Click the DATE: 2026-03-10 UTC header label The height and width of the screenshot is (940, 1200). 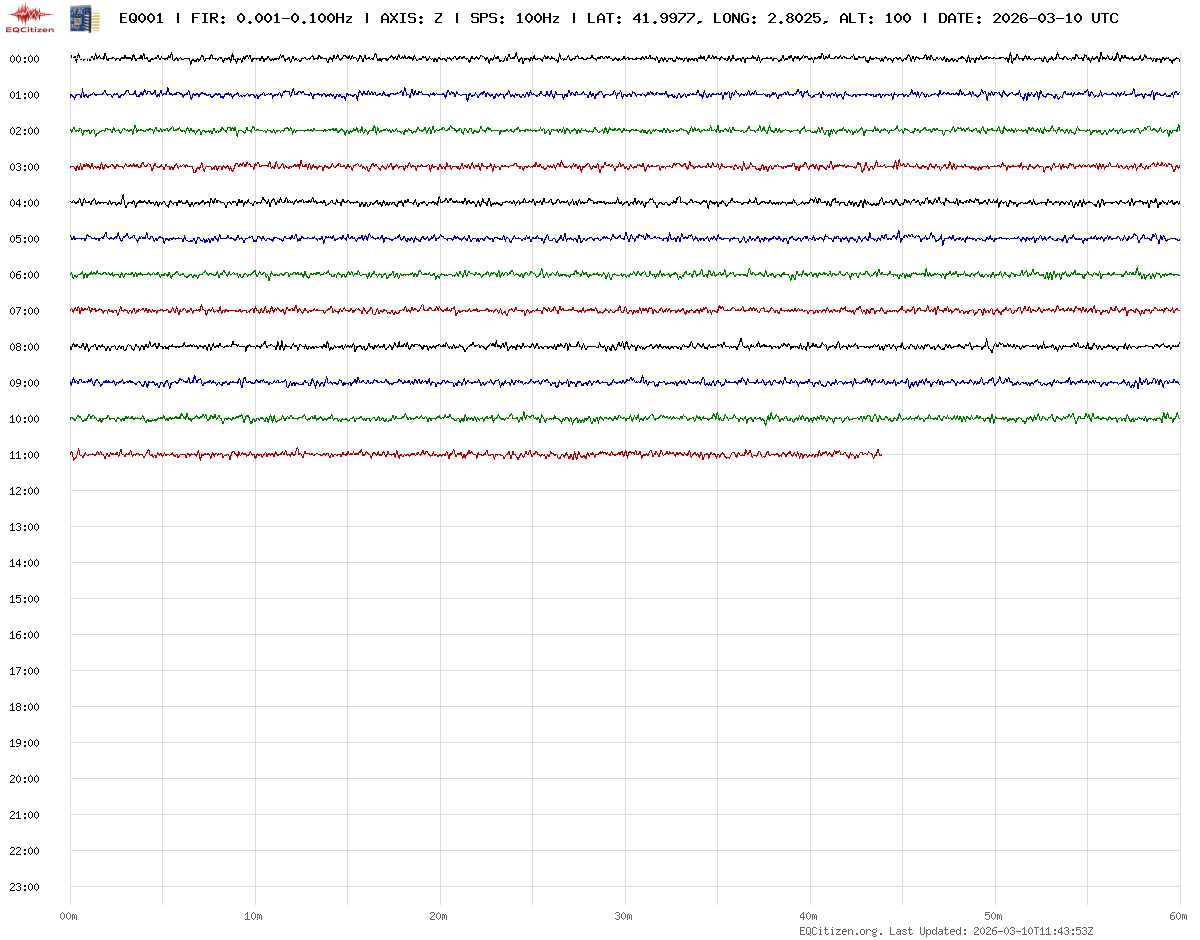point(1028,19)
